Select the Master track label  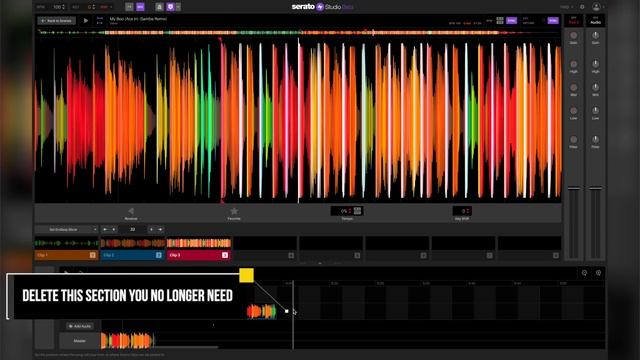point(80,341)
